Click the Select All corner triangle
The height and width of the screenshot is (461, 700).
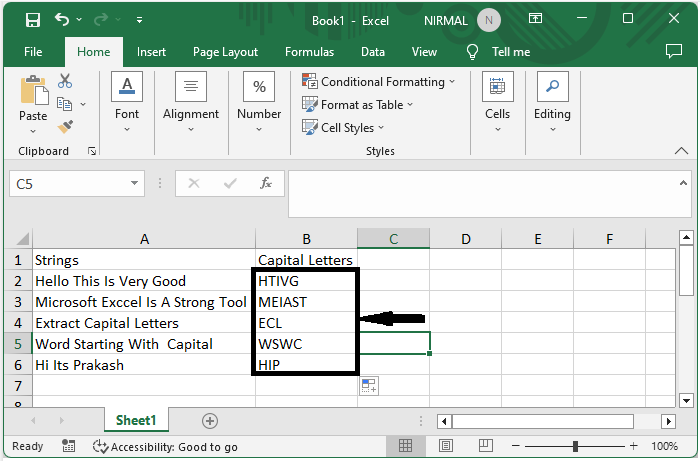tap(22, 239)
